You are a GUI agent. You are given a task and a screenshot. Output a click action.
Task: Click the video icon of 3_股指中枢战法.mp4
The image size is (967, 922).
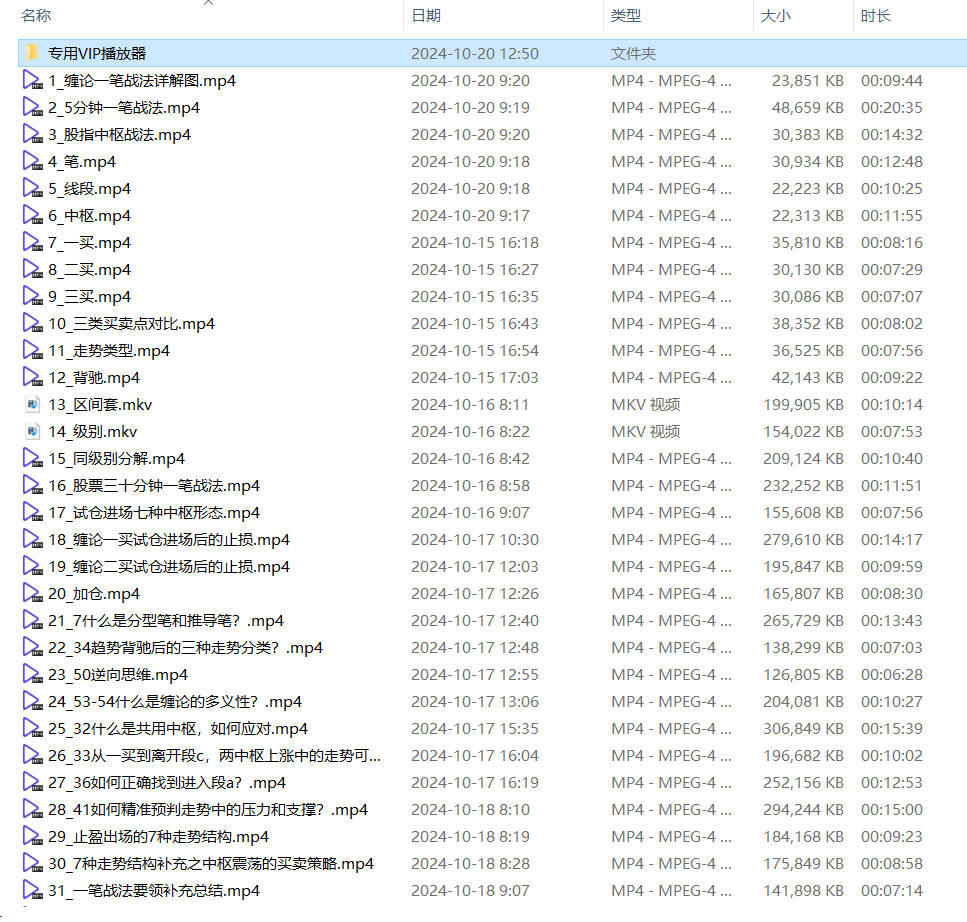click(32, 134)
